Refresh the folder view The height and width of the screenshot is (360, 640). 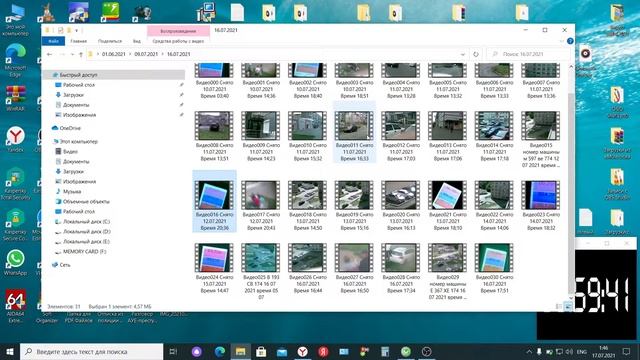476,54
